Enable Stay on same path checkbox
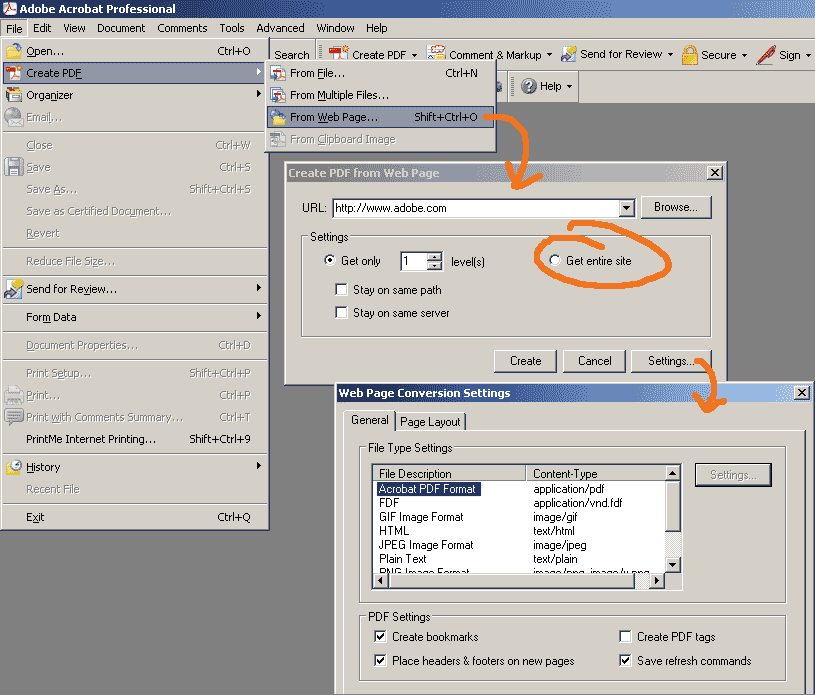Screen dimensions: 815x695 pyautogui.click(x=341, y=289)
